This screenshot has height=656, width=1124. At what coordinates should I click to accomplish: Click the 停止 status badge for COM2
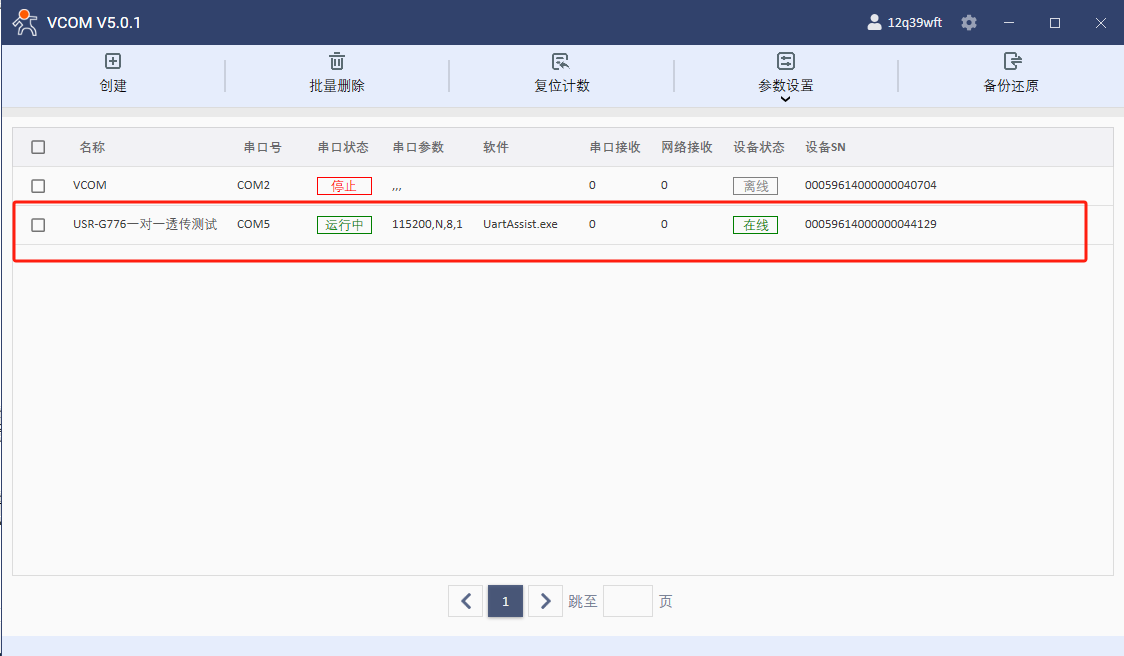pyautogui.click(x=344, y=186)
